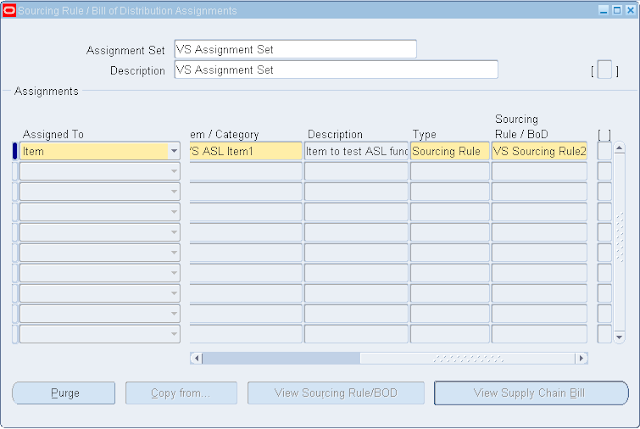This screenshot has height=429, width=640.
Task: Select the 'Item to test ASL func' cell
Action: tap(356, 151)
